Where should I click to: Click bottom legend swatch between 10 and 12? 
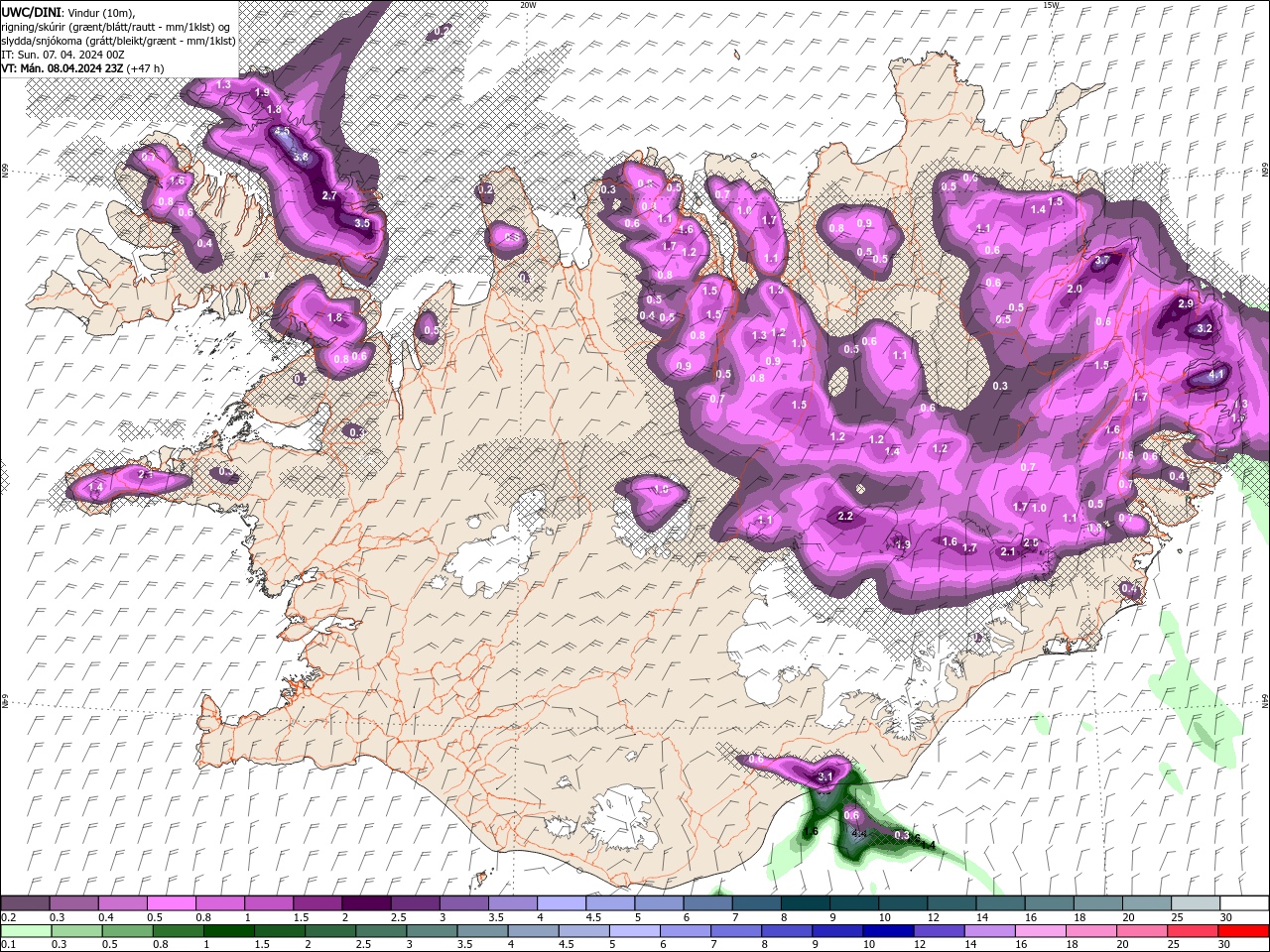click(889, 931)
